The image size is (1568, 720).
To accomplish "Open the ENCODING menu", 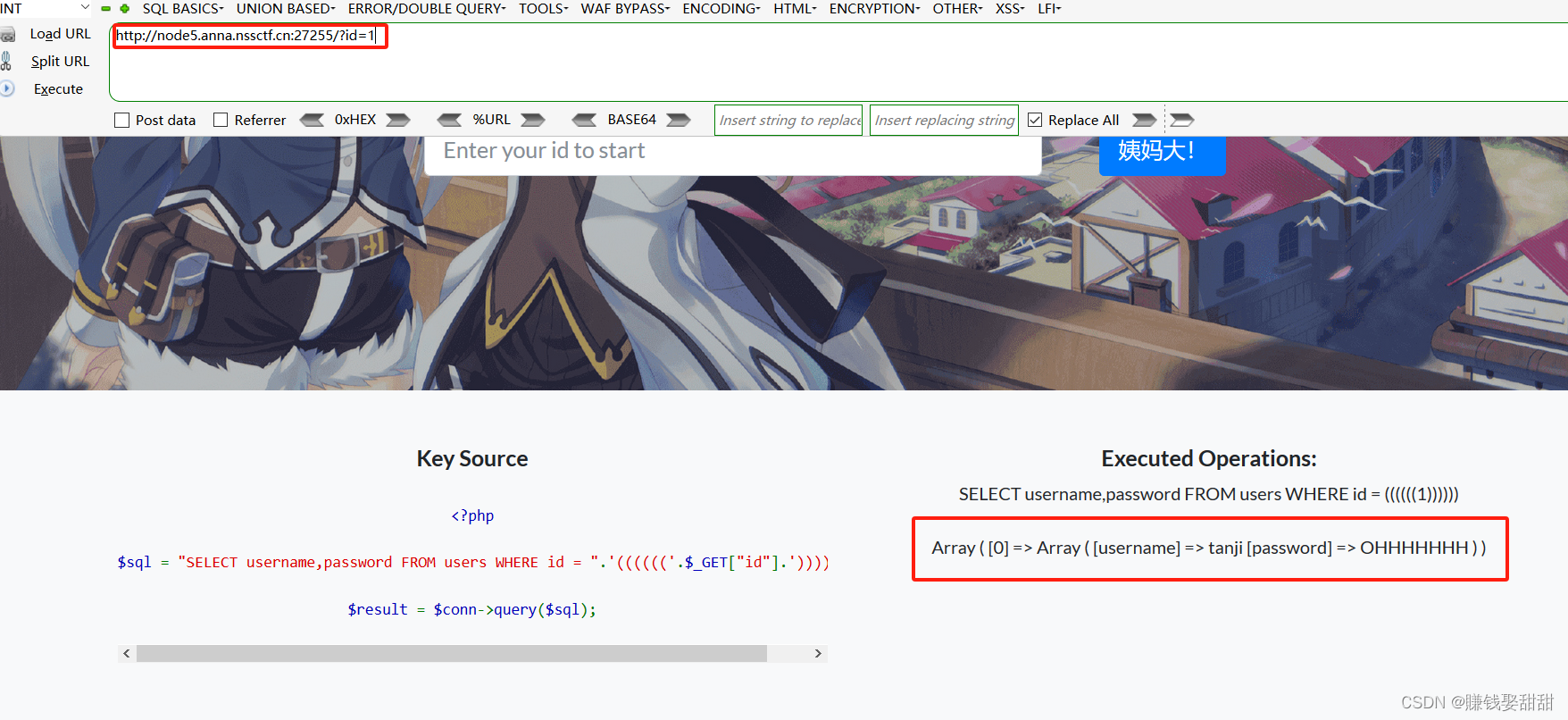I will [x=721, y=9].
